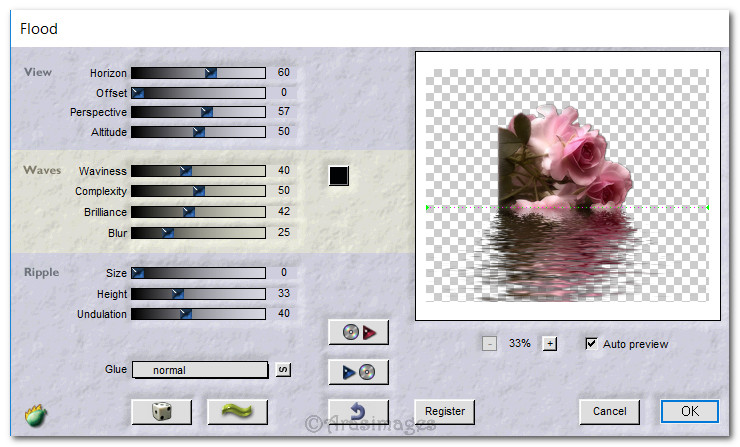This screenshot has height=447, width=740.
Task: Click the Cancel button
Action: (609, 410)
